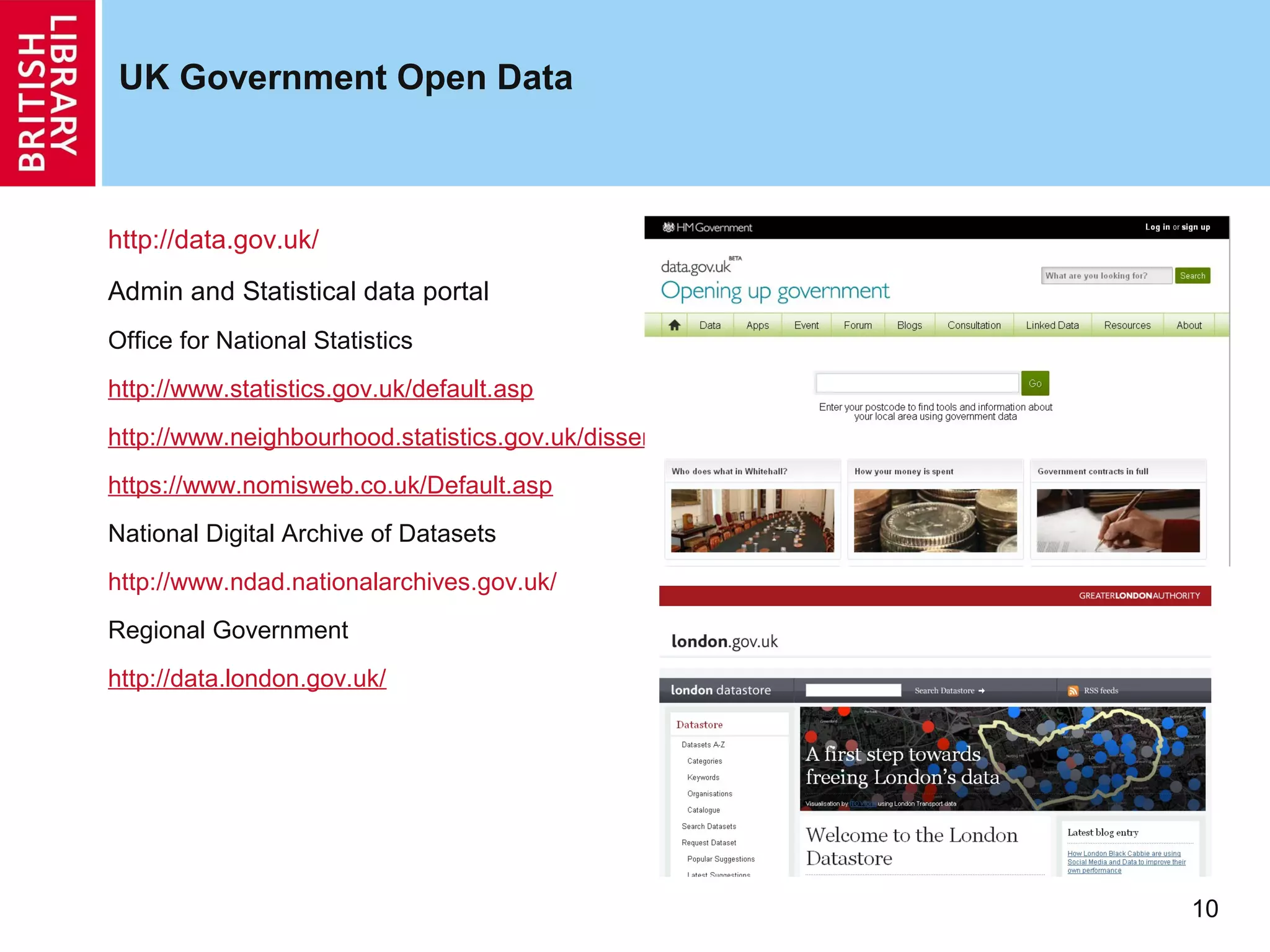Click the green Search button

click(1192, 276)
